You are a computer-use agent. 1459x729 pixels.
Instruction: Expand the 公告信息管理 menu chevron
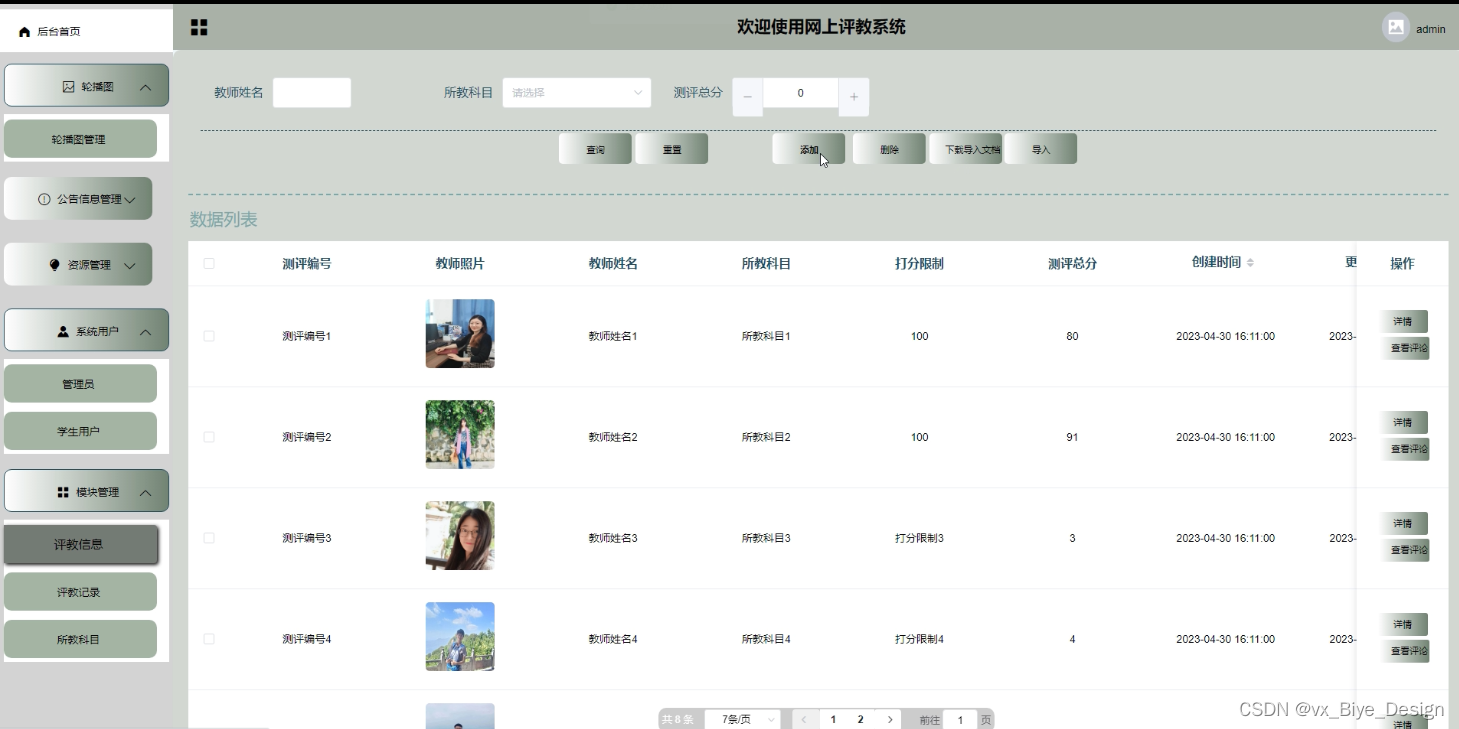(x=130, y=200)
